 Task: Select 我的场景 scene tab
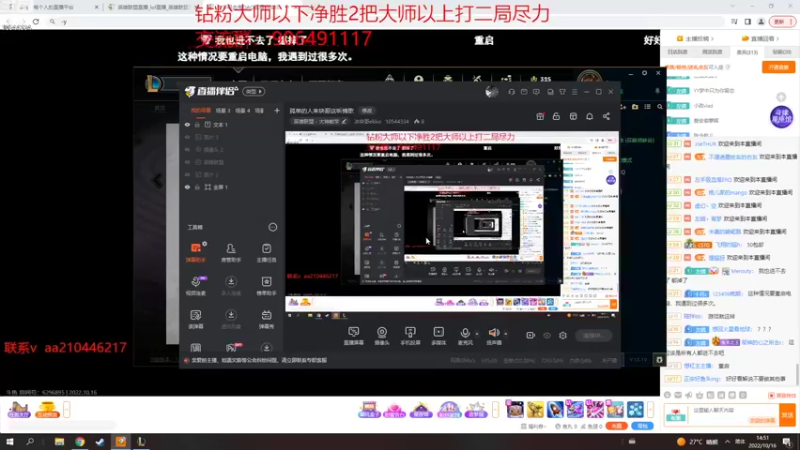(x=201, y=110)
